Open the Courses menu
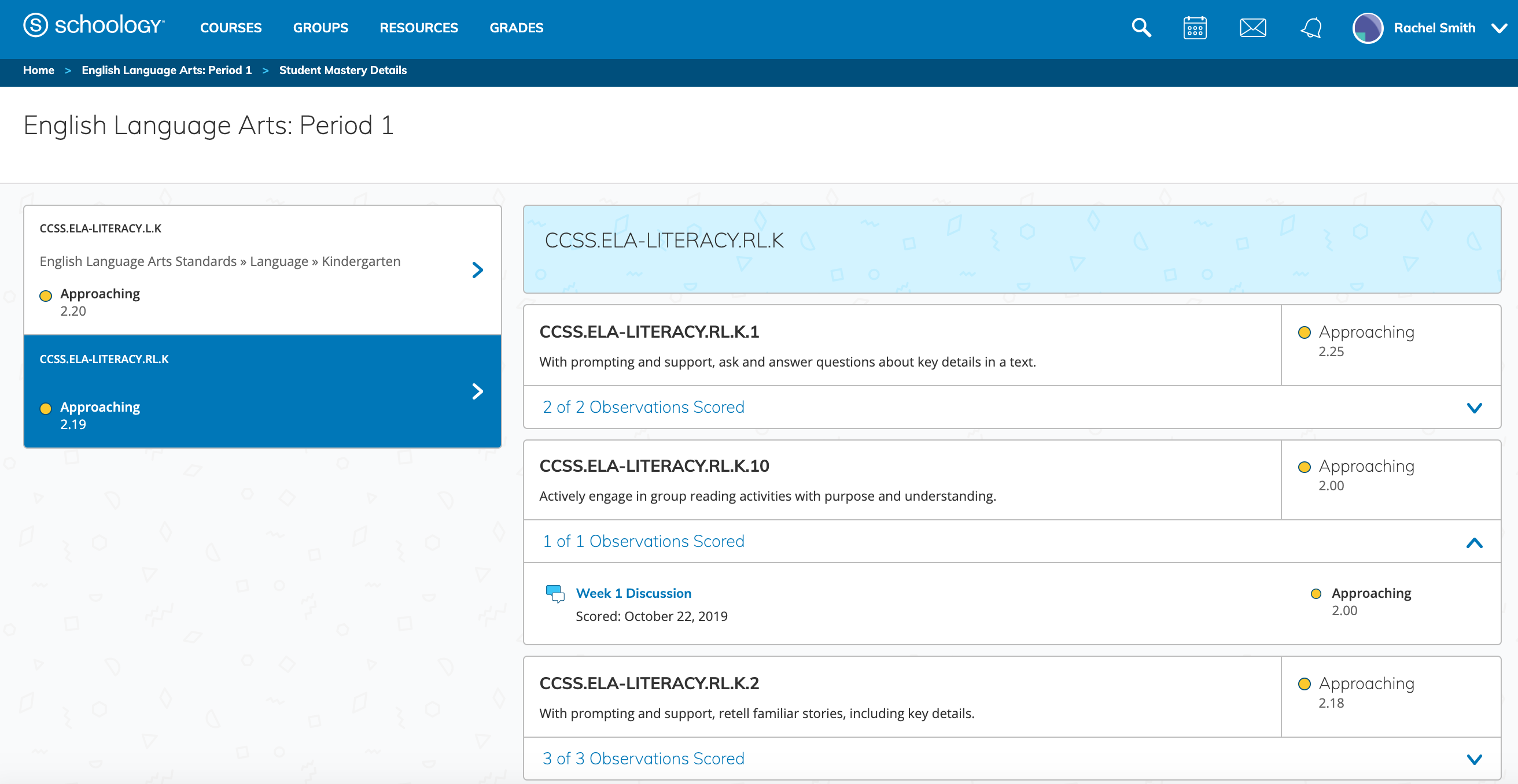 (x=230, y=28)
